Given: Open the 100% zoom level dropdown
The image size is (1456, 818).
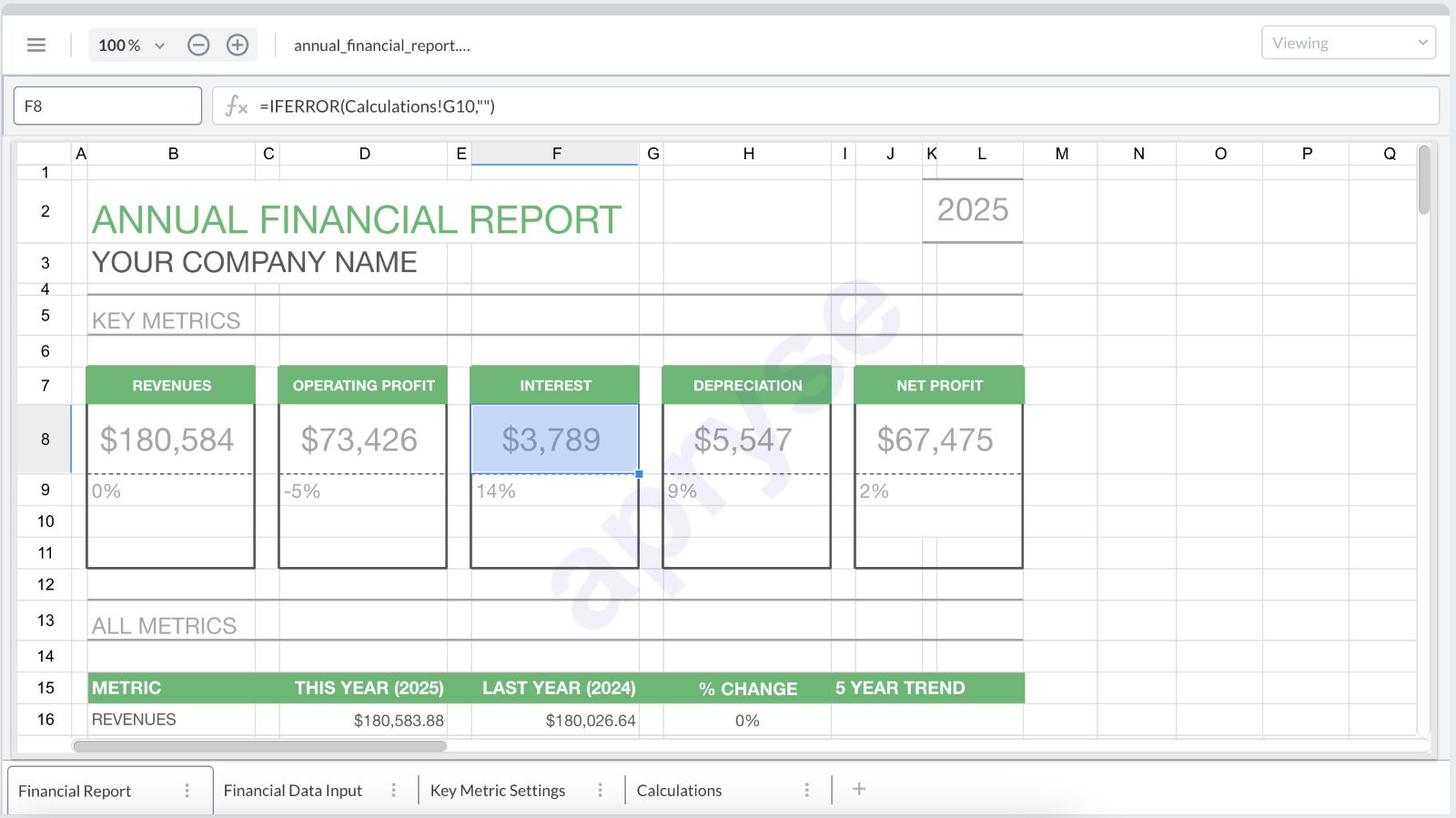Looking at the screenshot, I should click(x=132, y=45).
